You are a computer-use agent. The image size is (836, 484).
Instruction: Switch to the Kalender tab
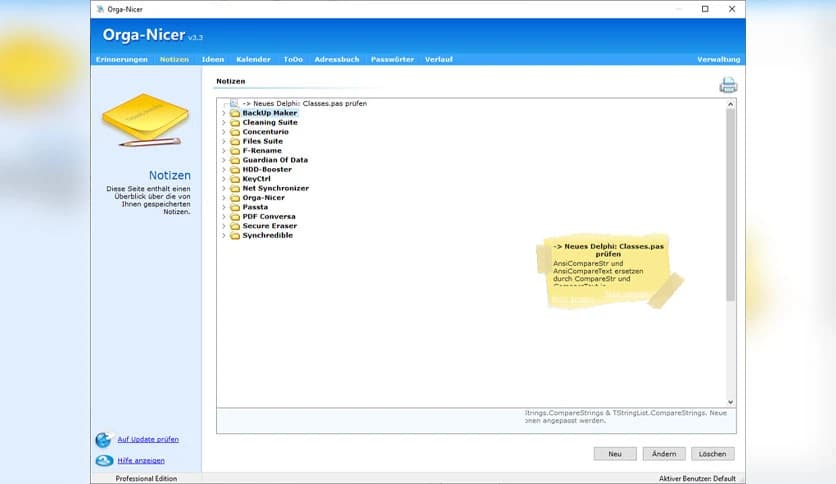point(253,60)
